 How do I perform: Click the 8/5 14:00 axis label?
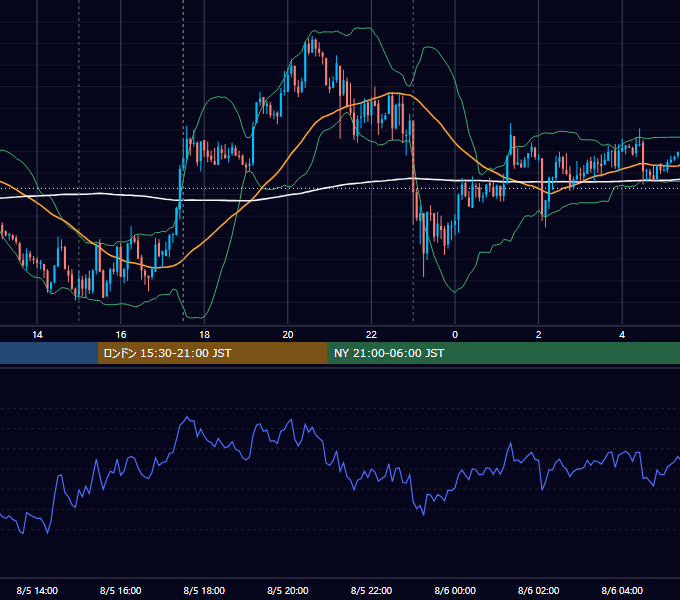37,590
